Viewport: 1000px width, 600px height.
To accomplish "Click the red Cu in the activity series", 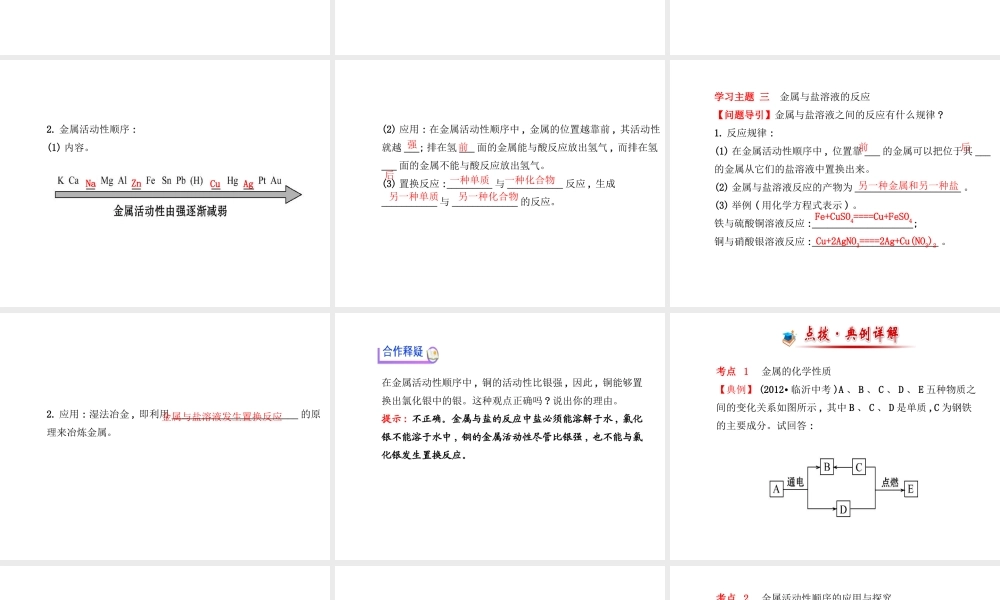I will [215, 184].
